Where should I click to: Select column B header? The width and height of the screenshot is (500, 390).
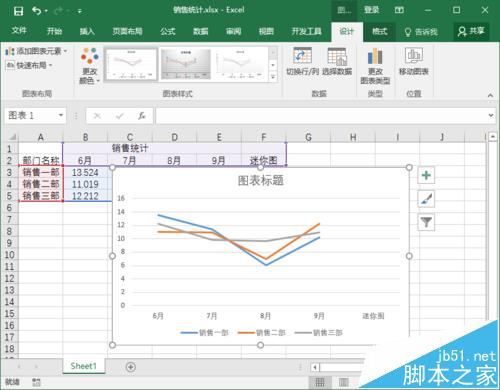click(x=85, y=137)
